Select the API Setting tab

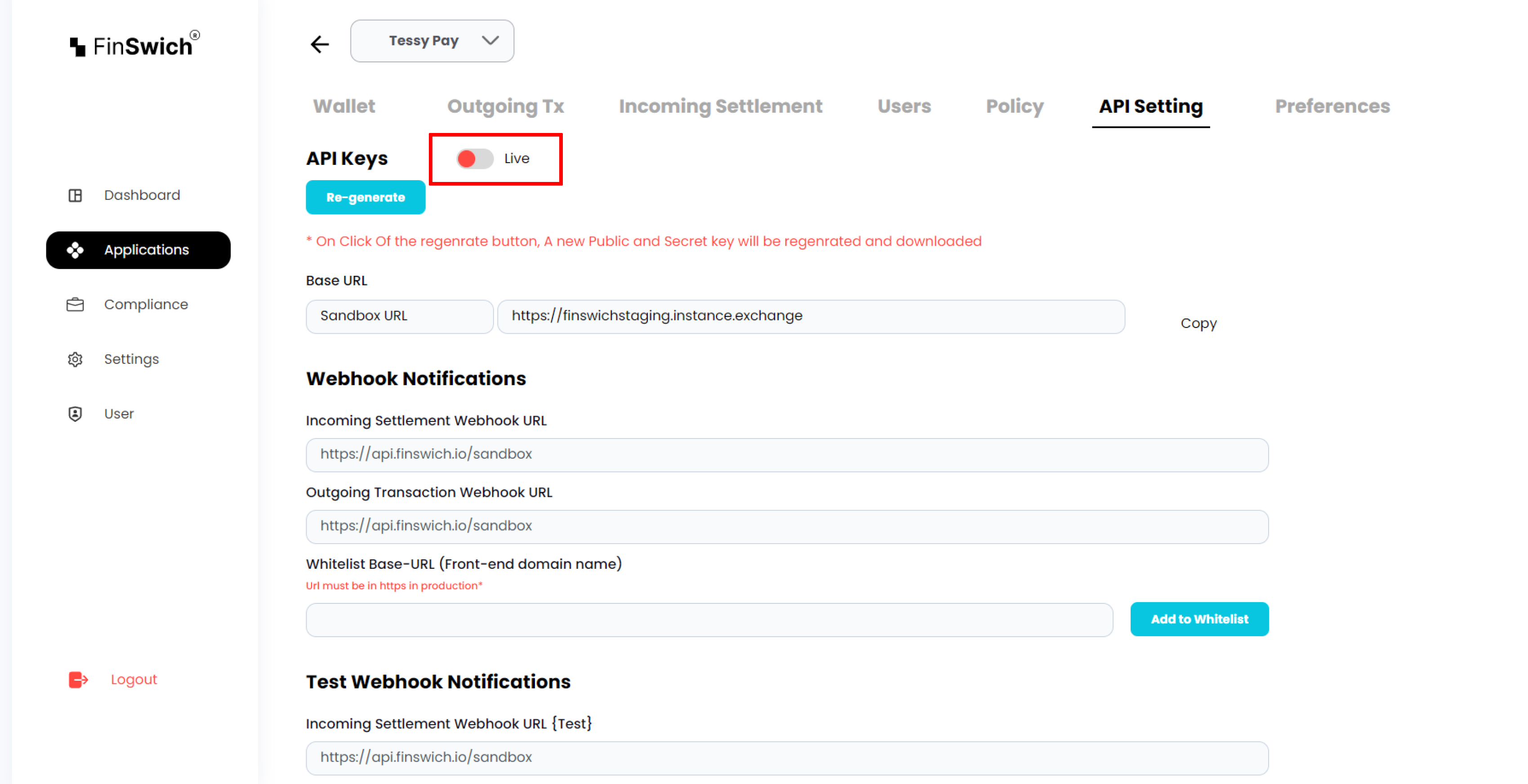[1151, 106]
